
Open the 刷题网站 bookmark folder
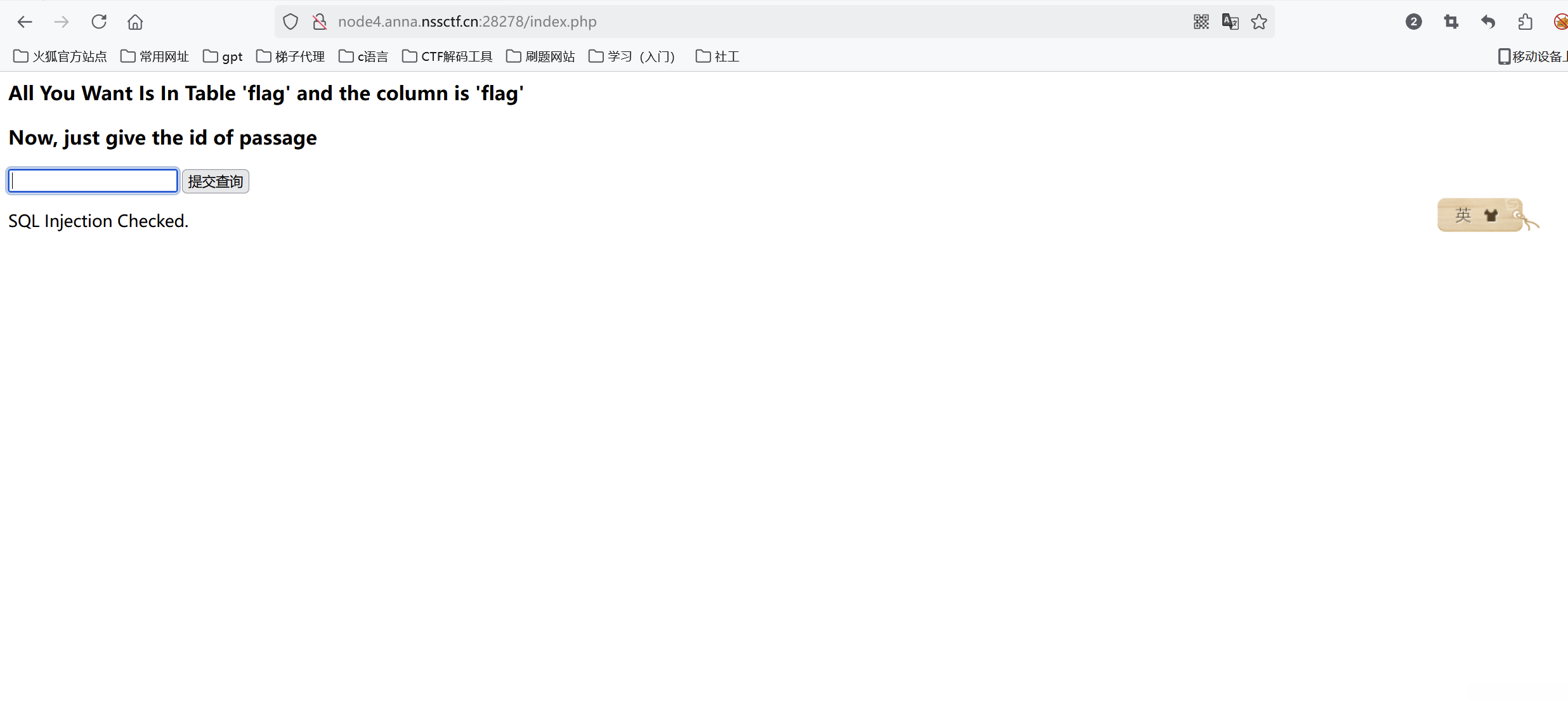pyautogui.click(x=540, y=56)
